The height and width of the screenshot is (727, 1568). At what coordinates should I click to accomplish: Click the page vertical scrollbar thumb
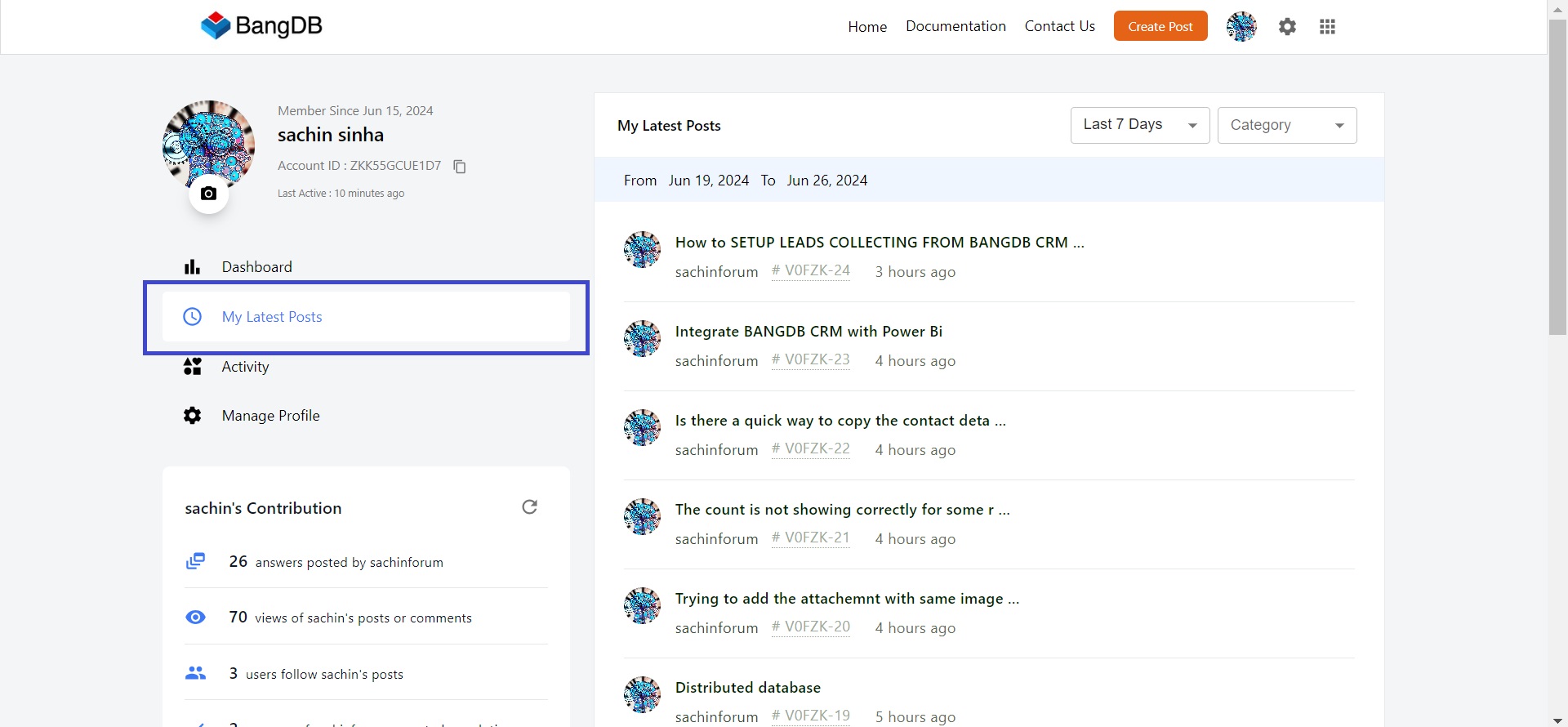point(1557,177)
